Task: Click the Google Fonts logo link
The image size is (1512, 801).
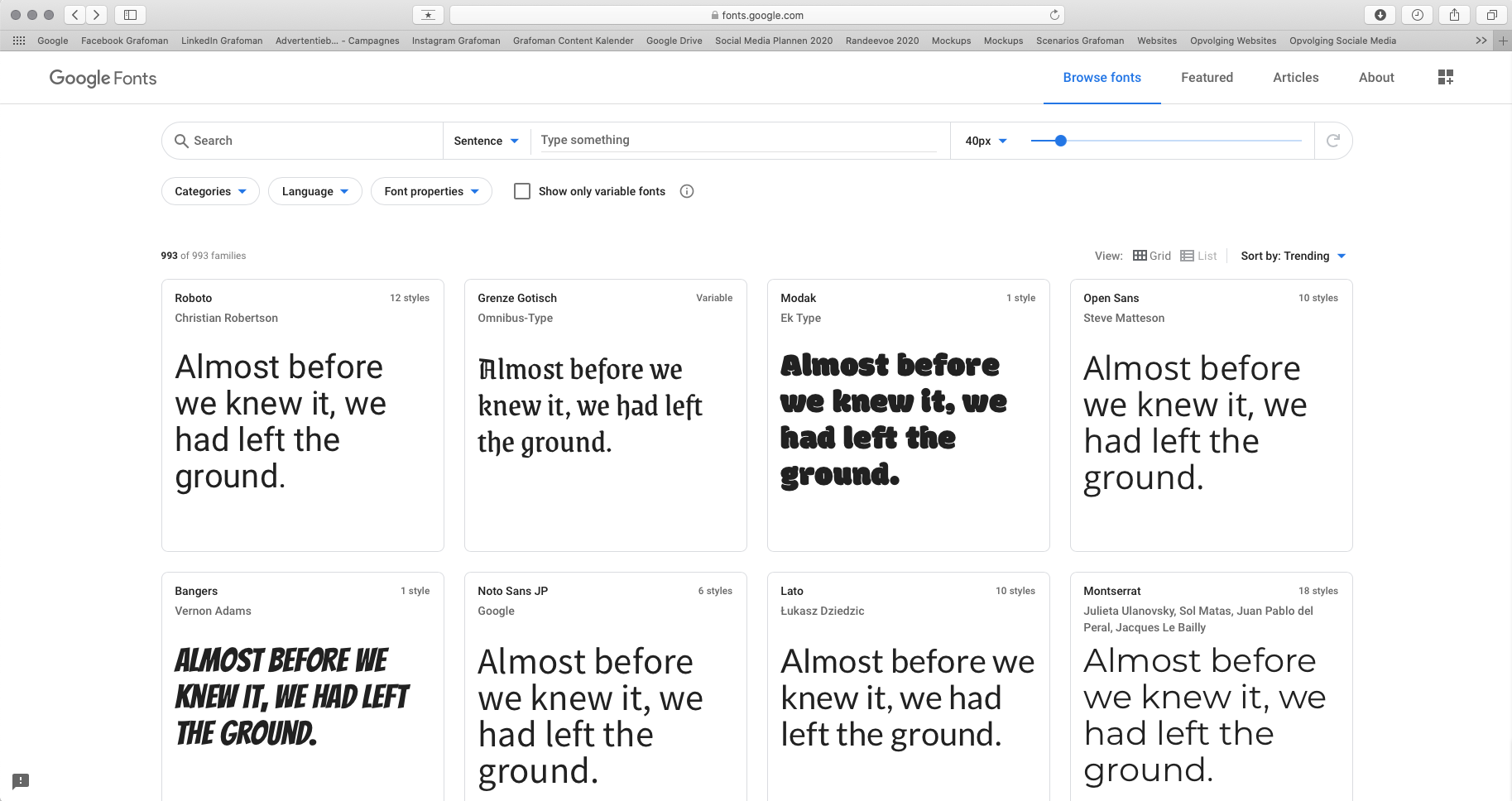Action: (x=103, y=78)
